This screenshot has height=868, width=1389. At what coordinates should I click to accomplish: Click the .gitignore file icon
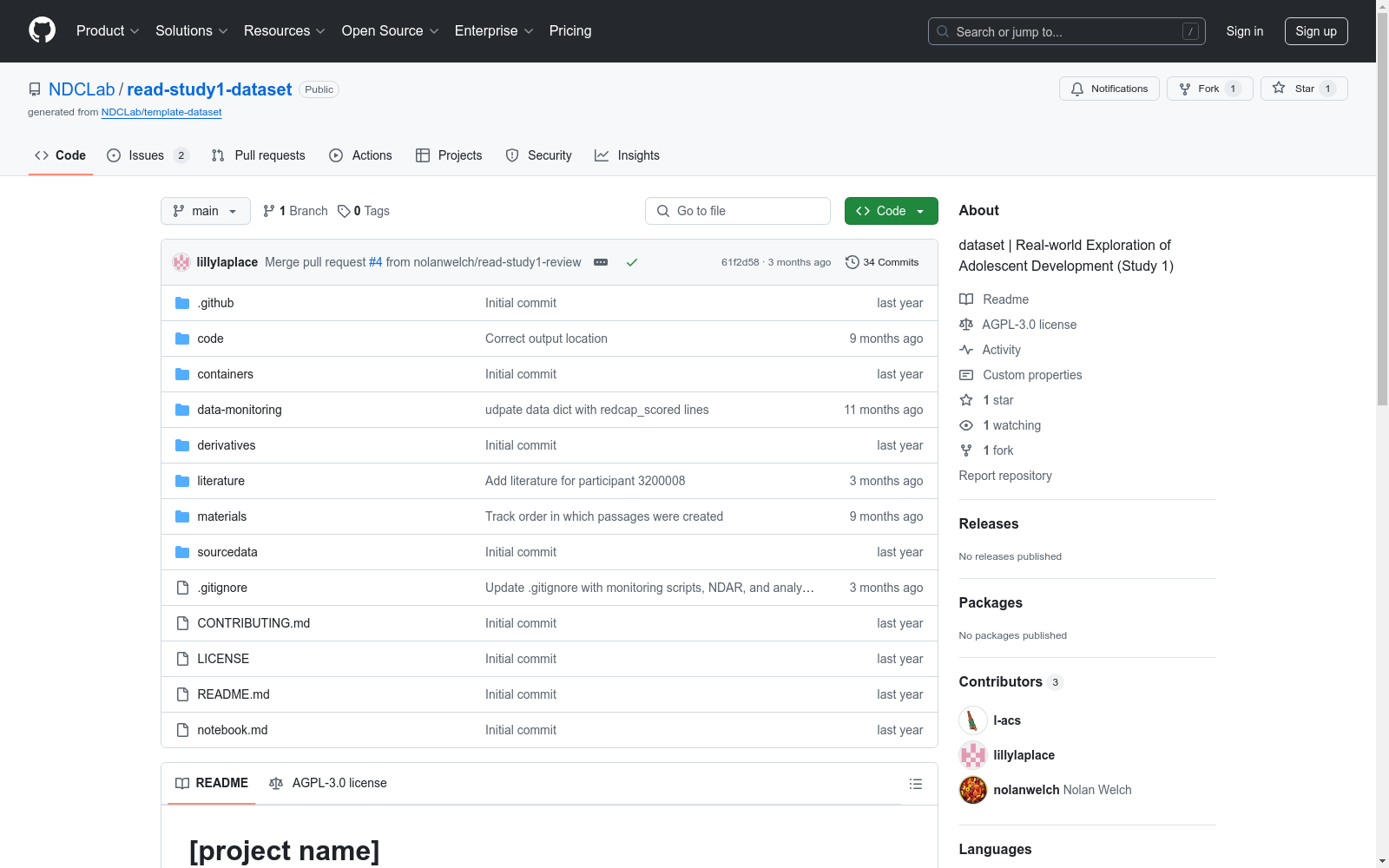[x=182, y=588]
